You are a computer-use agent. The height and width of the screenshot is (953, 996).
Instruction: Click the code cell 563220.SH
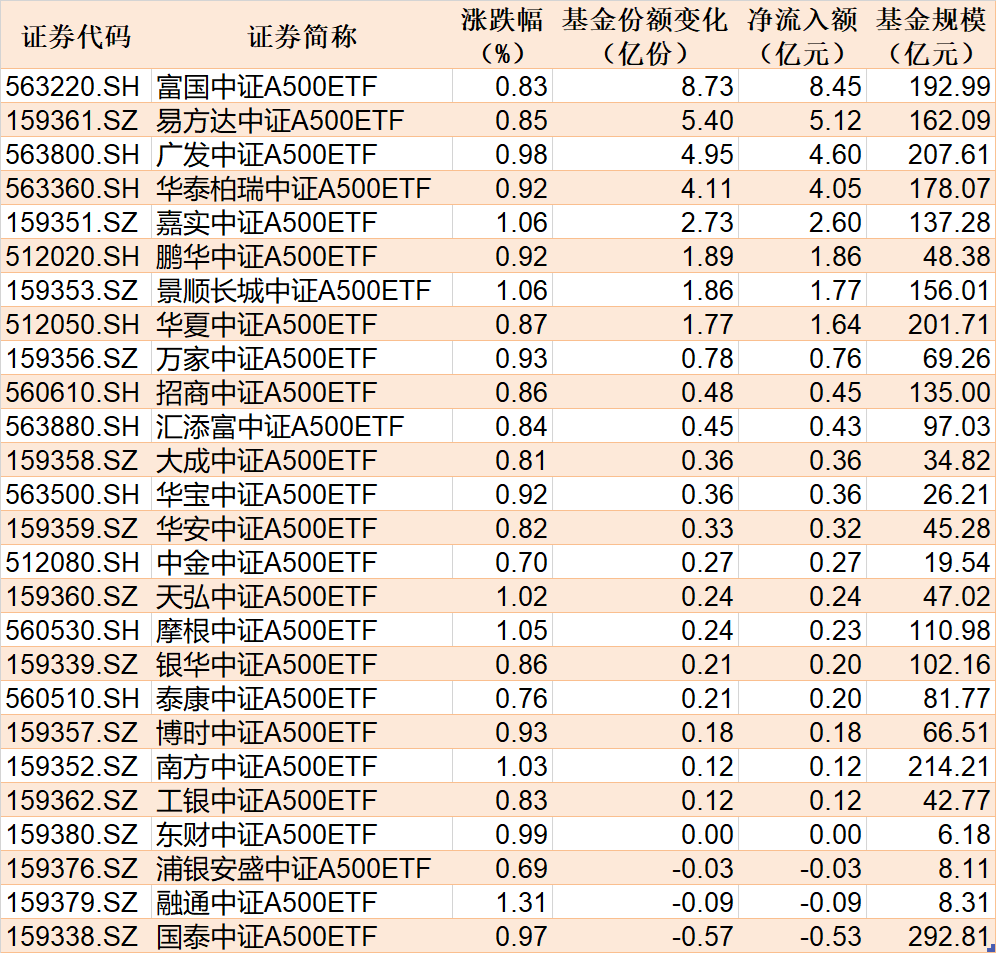(x=76, y=87)
